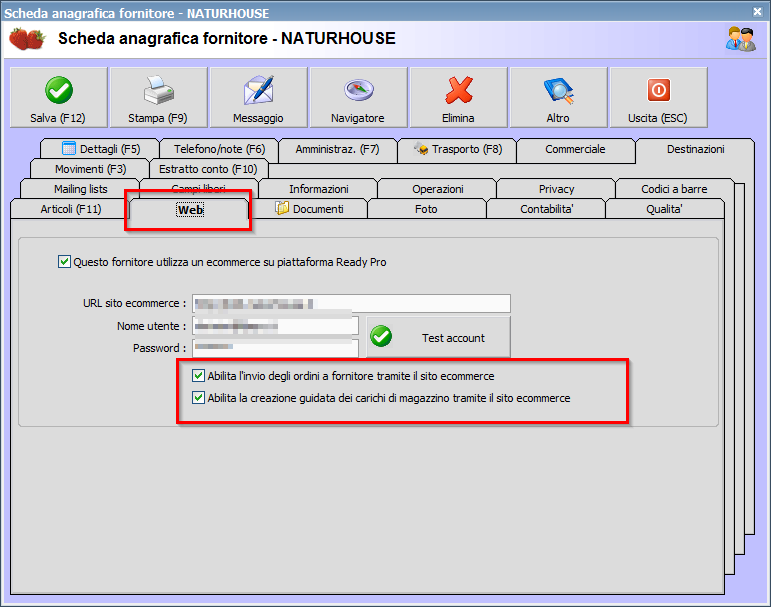Delete the supplier with the Elimina red X
The image size is (771, 607).
click(459, 97)
